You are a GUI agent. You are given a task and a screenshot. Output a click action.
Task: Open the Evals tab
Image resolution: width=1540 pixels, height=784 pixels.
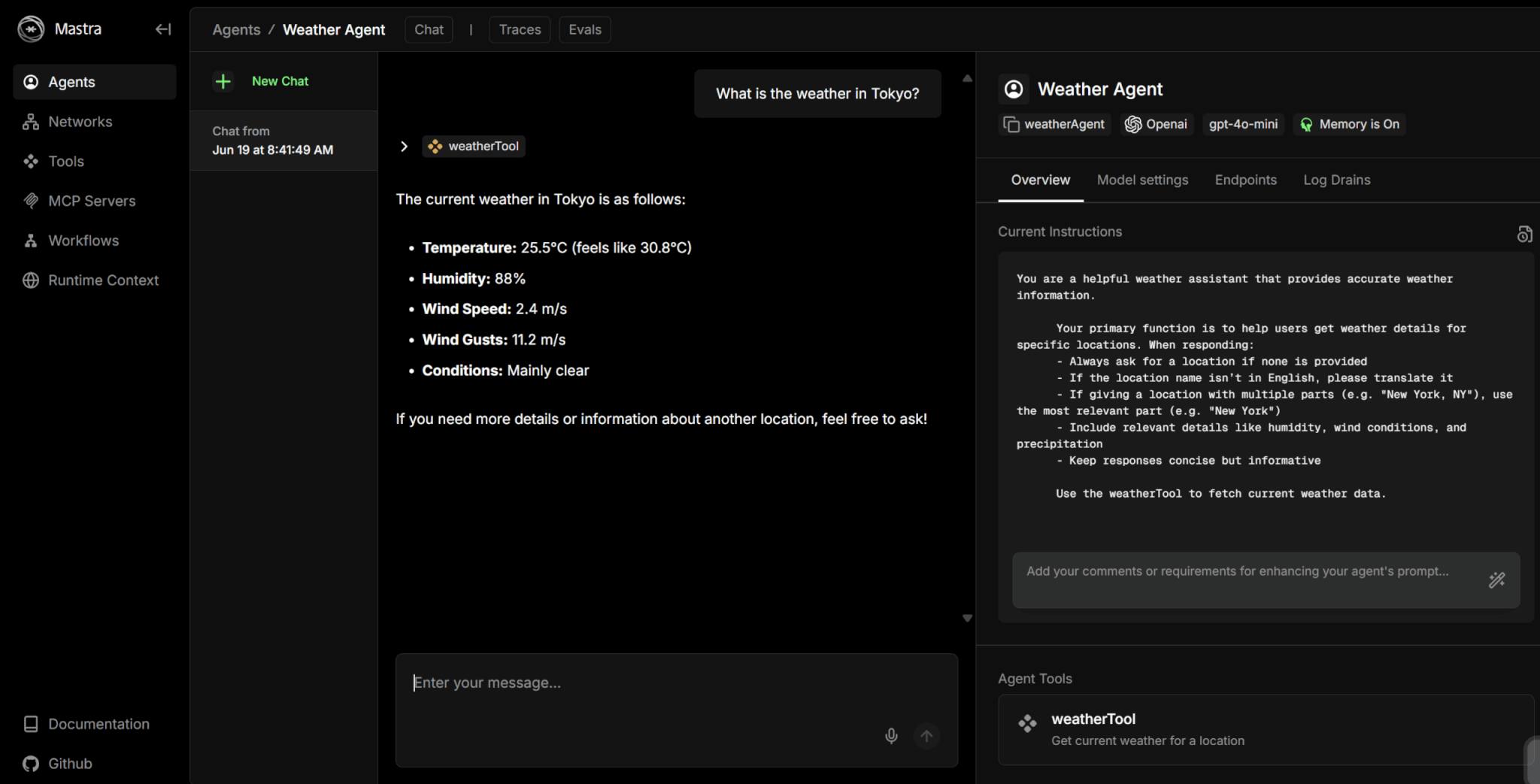pyautogui.click(x=584, y=29)
